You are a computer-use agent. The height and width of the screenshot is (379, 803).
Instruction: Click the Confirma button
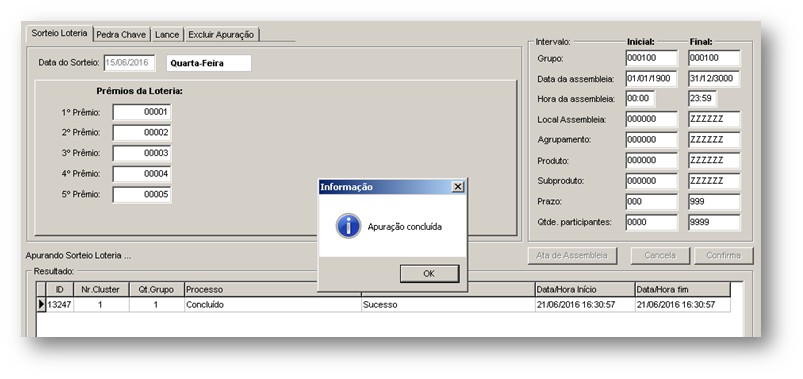coord(723,255)
